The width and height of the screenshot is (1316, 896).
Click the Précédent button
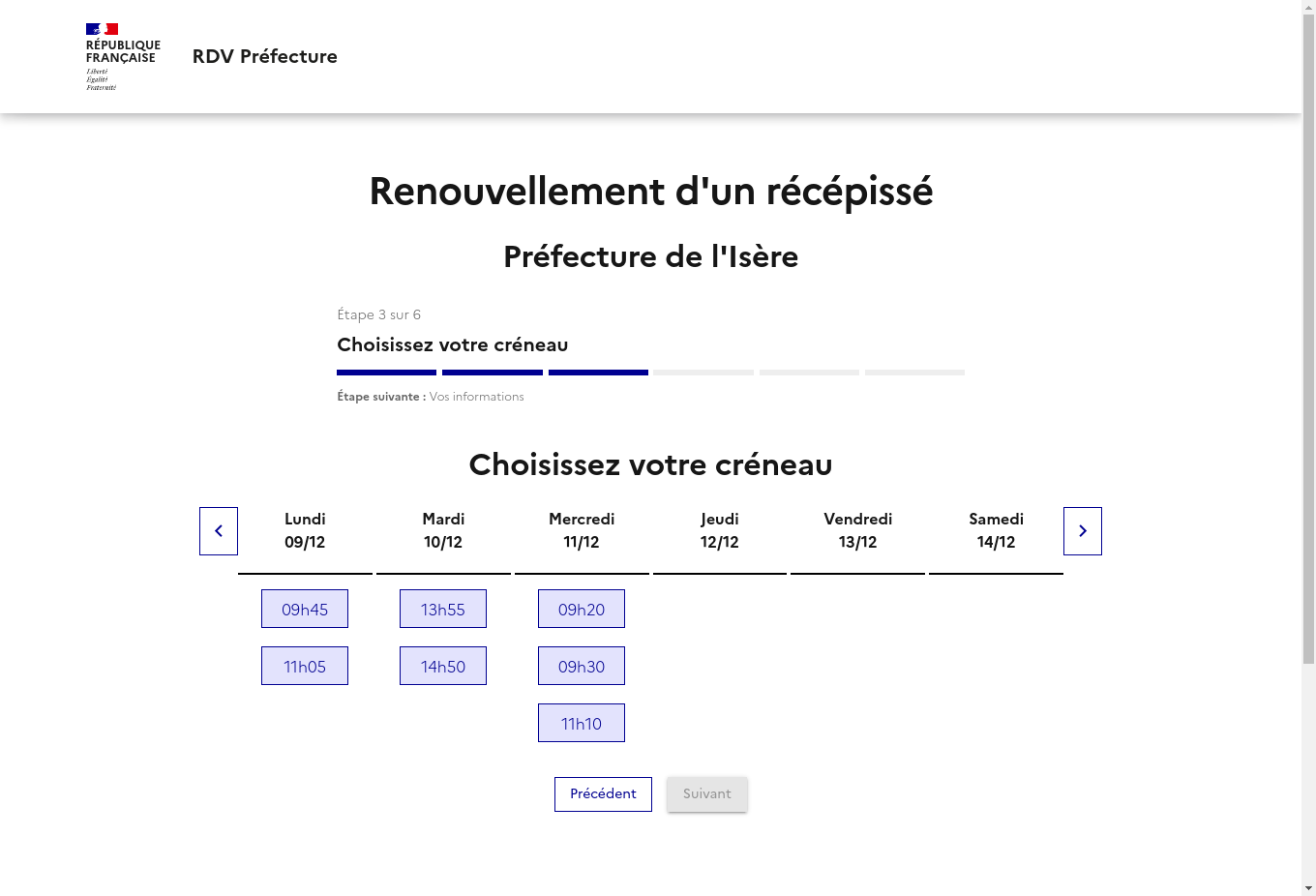click(x=603, y=794)
